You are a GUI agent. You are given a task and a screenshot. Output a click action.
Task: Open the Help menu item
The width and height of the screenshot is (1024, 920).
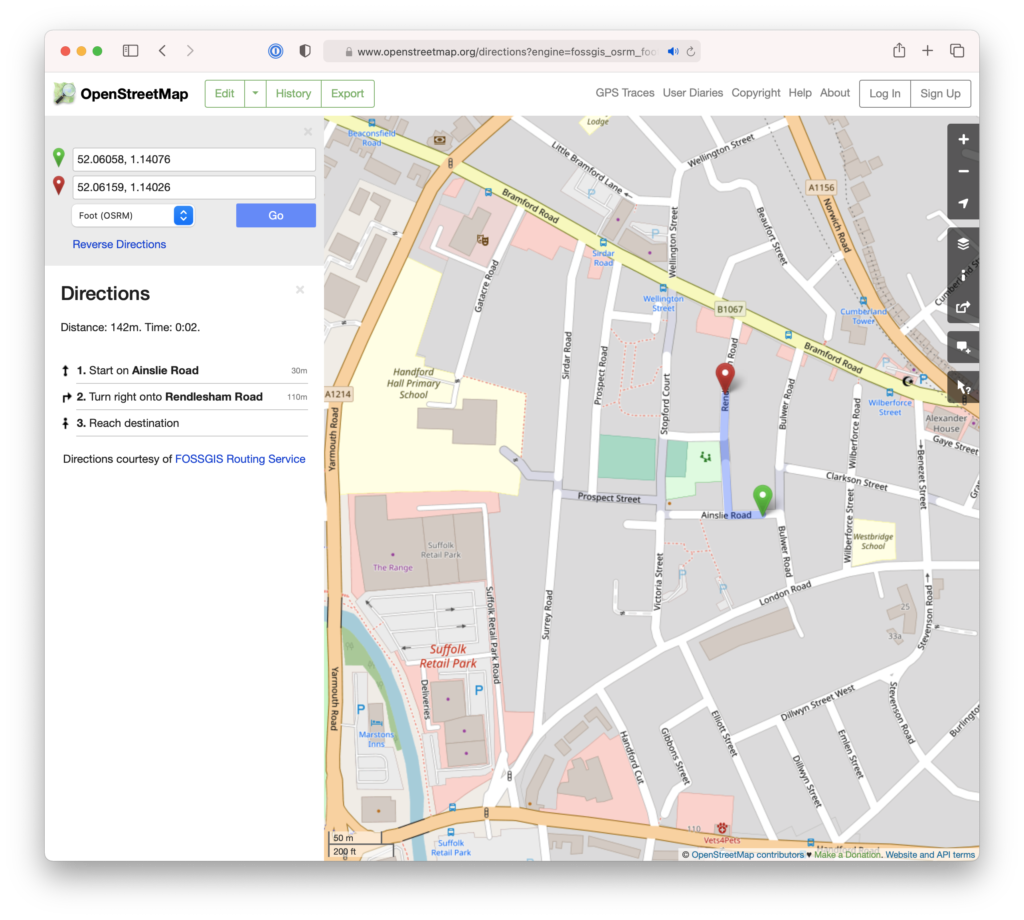click(x=799, y=93)
